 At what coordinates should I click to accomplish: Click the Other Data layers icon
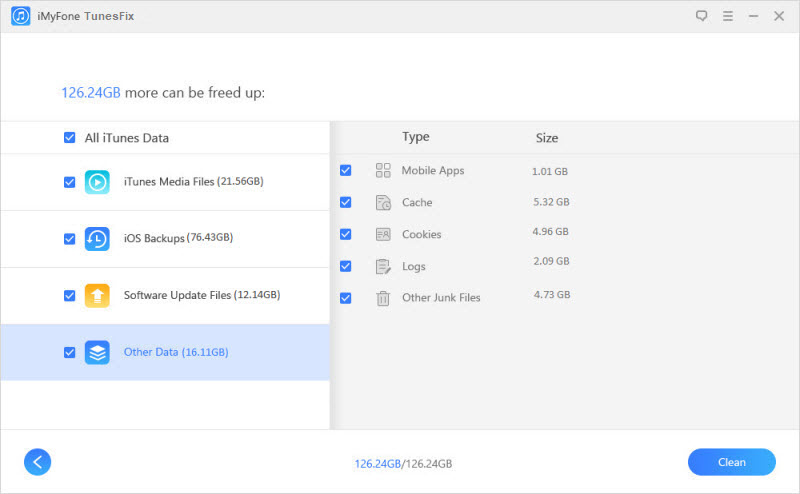97,352
